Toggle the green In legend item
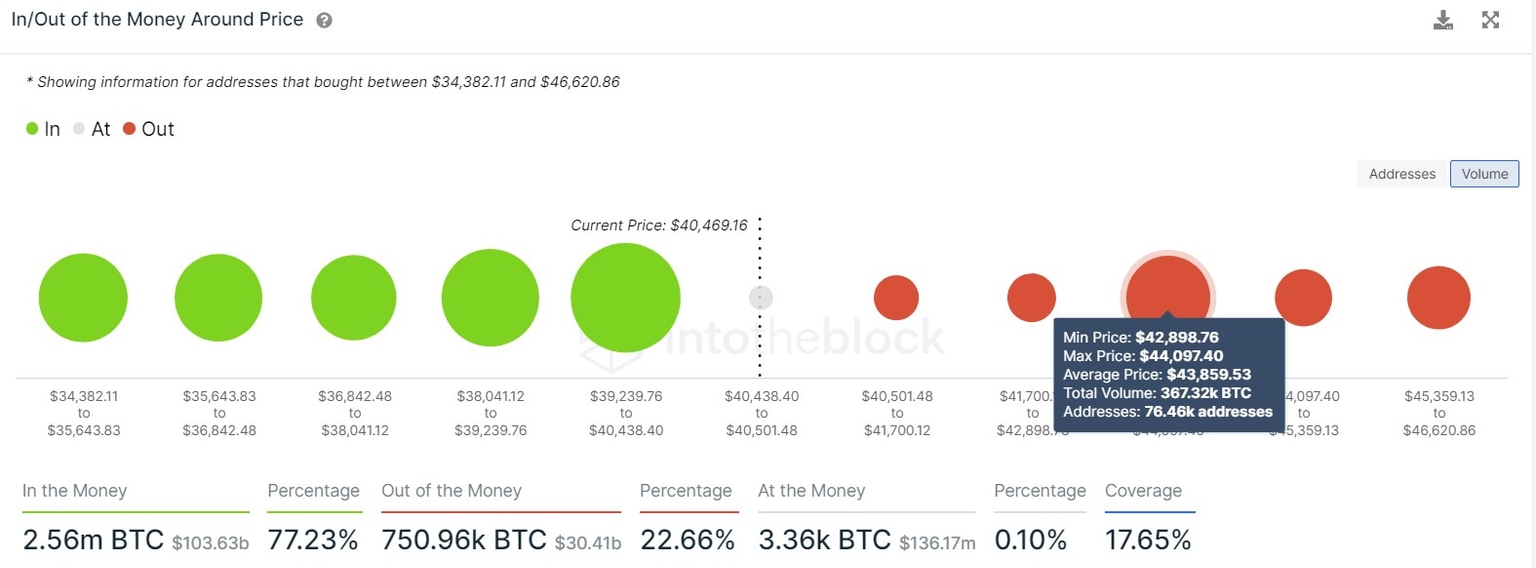Screen dimensions: 1536x568 pos(43,129)
